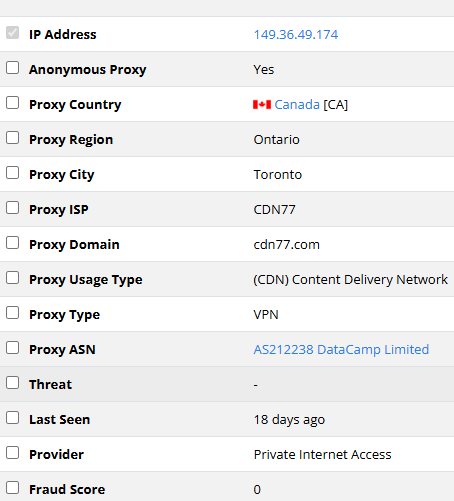The height and width of the screenshot is (501, 454).
Task: Check the Proxy Domain checkbox
Action: (x=13, y=243)
